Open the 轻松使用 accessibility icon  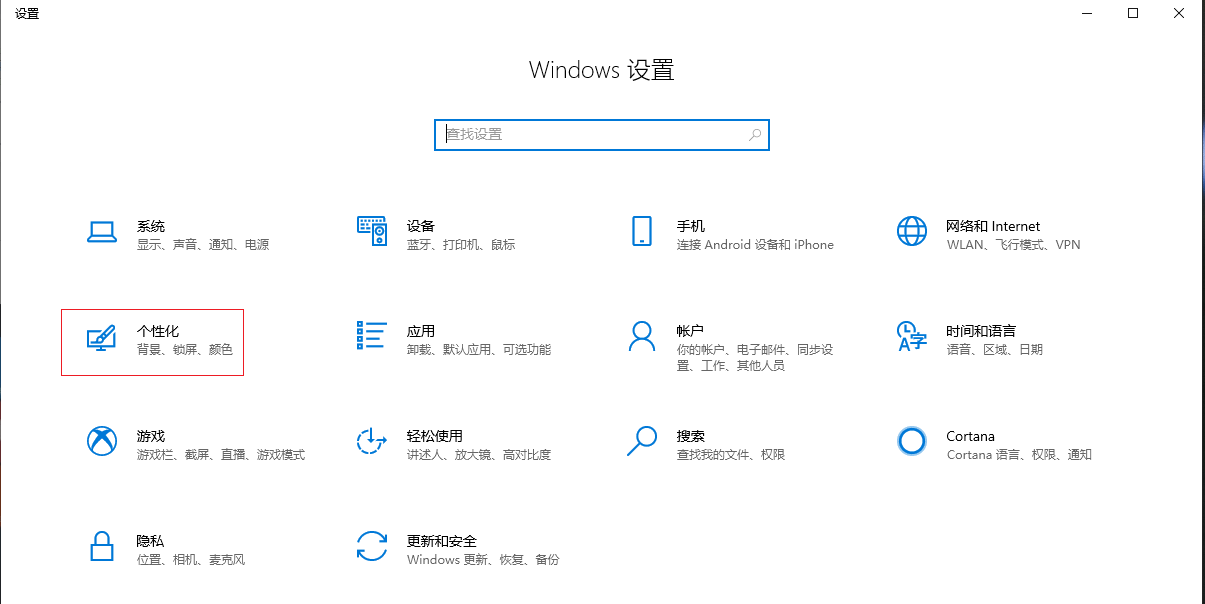[x=371, y=441]
